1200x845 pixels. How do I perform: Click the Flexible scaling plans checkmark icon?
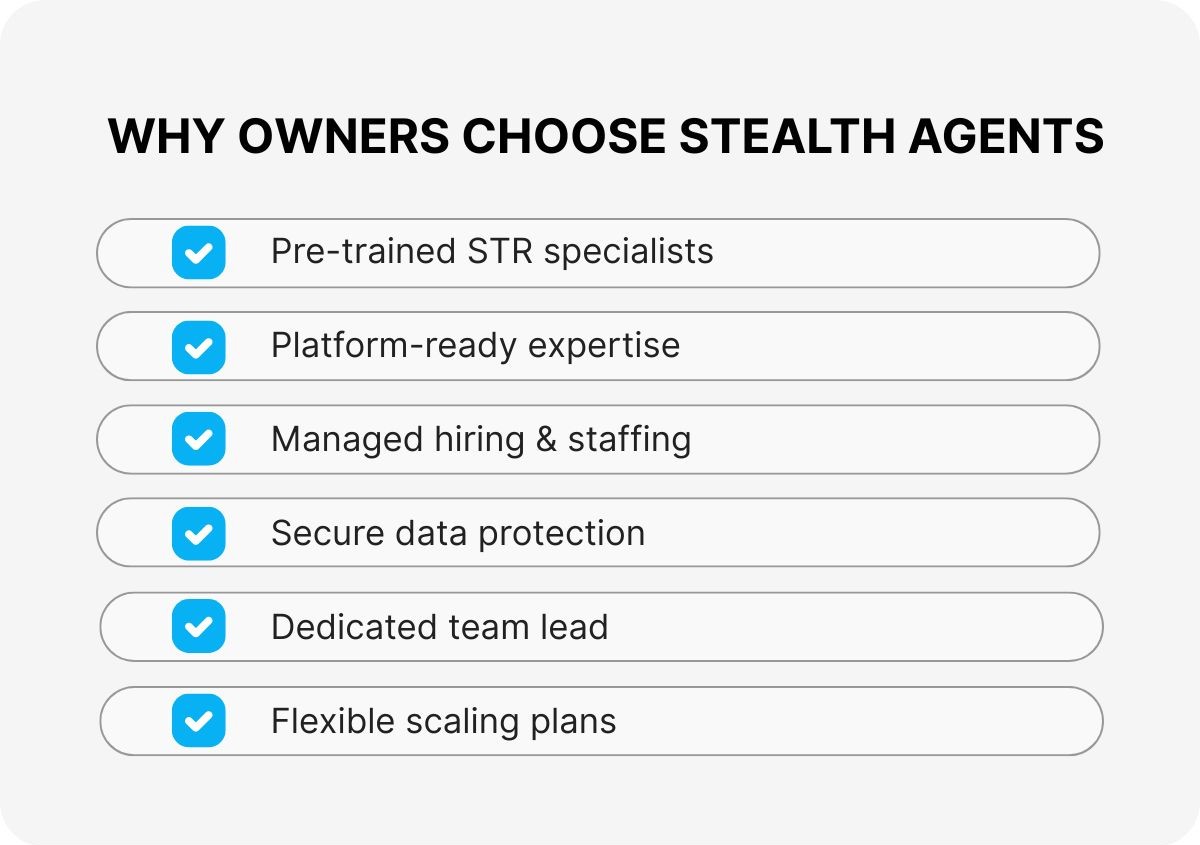coord(198,720)
